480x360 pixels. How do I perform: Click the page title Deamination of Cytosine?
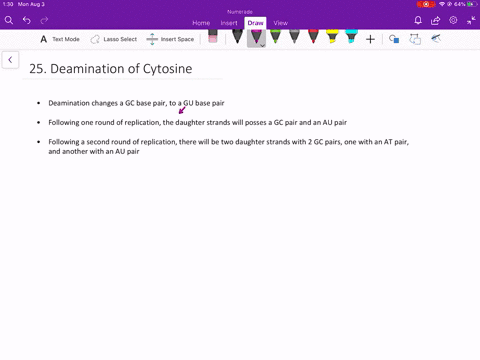[x=111, y=69]
